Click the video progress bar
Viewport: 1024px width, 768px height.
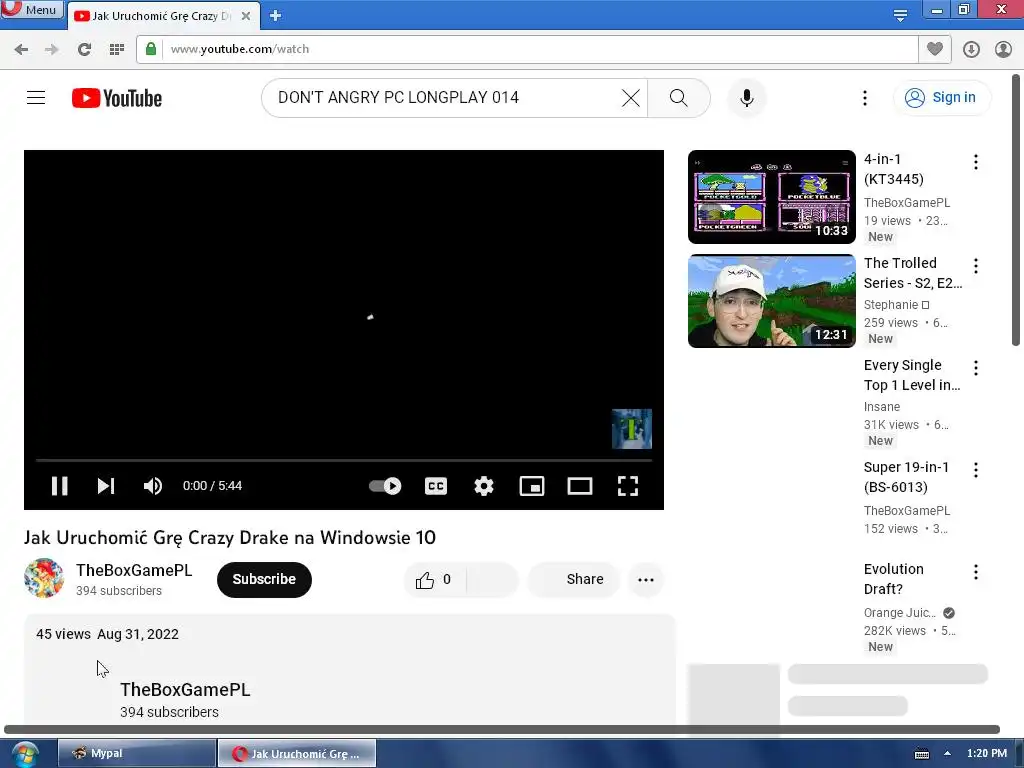[x=344, y=460]
